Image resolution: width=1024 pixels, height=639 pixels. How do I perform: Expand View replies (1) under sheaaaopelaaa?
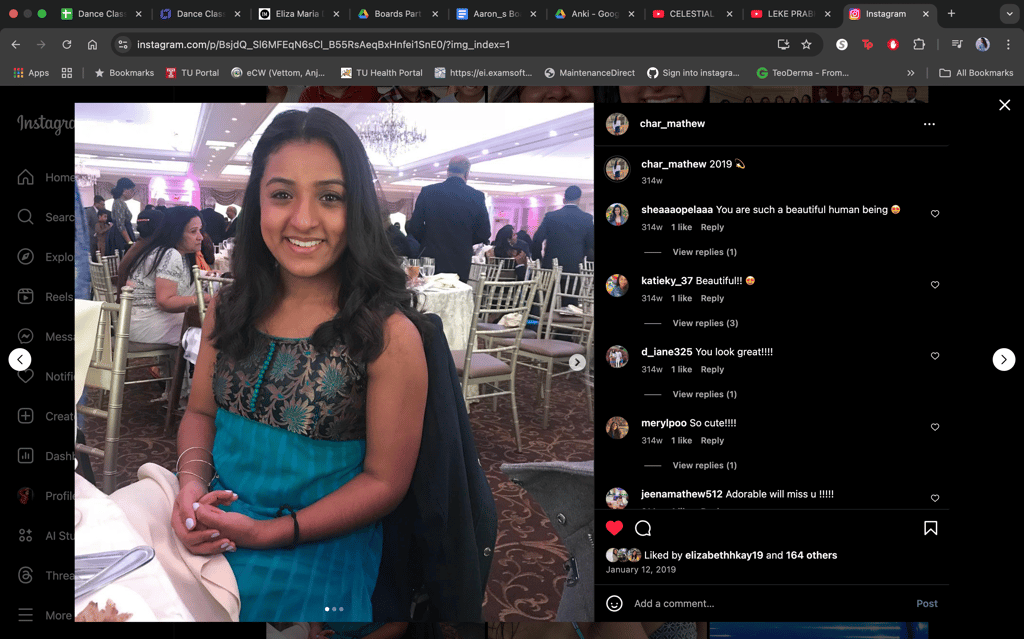click(x=704, y=252)
